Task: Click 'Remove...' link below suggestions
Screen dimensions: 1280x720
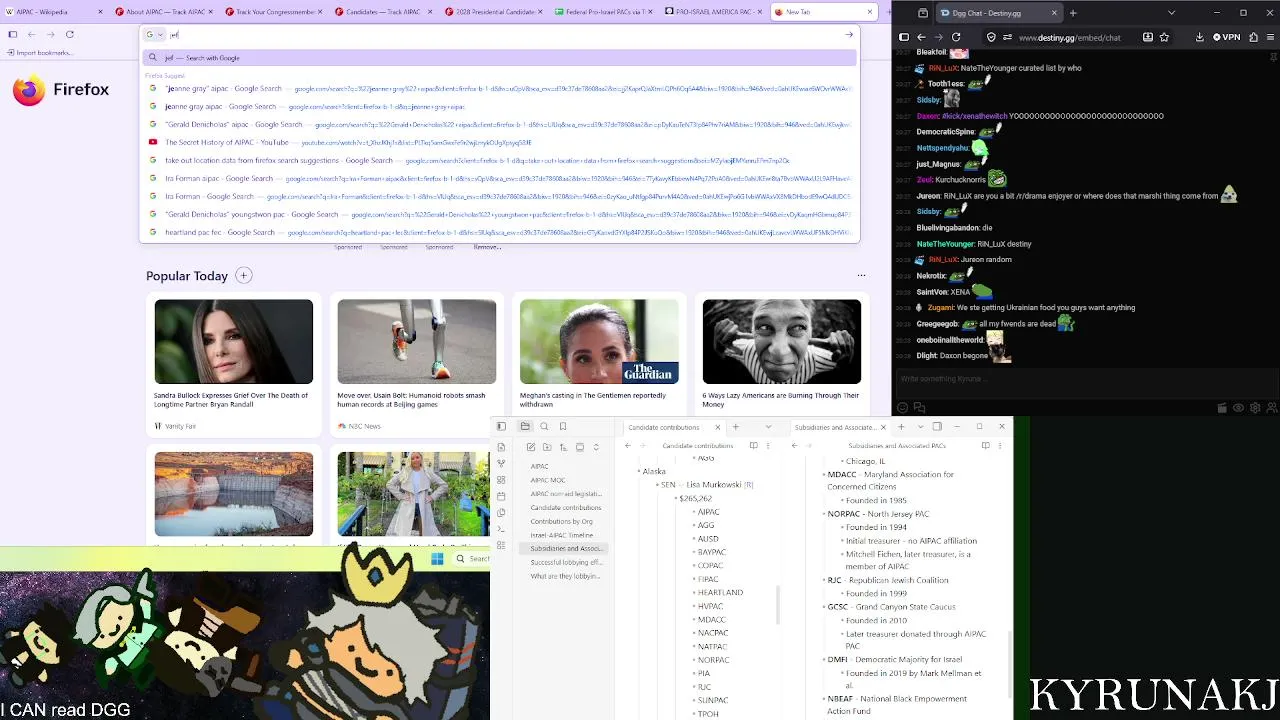Action: click(487, 247)
